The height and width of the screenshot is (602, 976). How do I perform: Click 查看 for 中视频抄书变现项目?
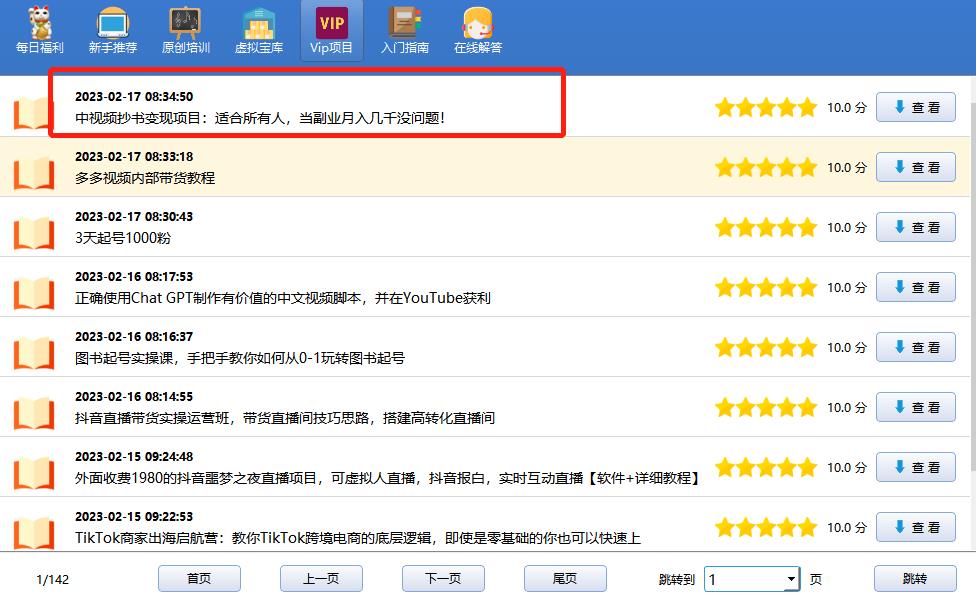pos(916,107)
